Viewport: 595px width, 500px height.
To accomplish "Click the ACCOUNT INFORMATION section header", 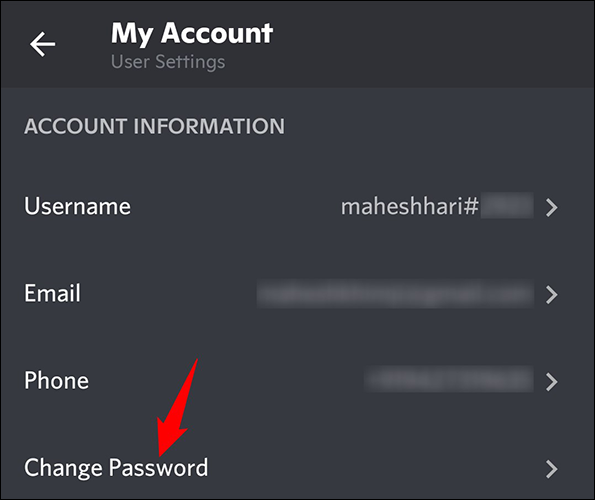I will click(x=154, y=126).
